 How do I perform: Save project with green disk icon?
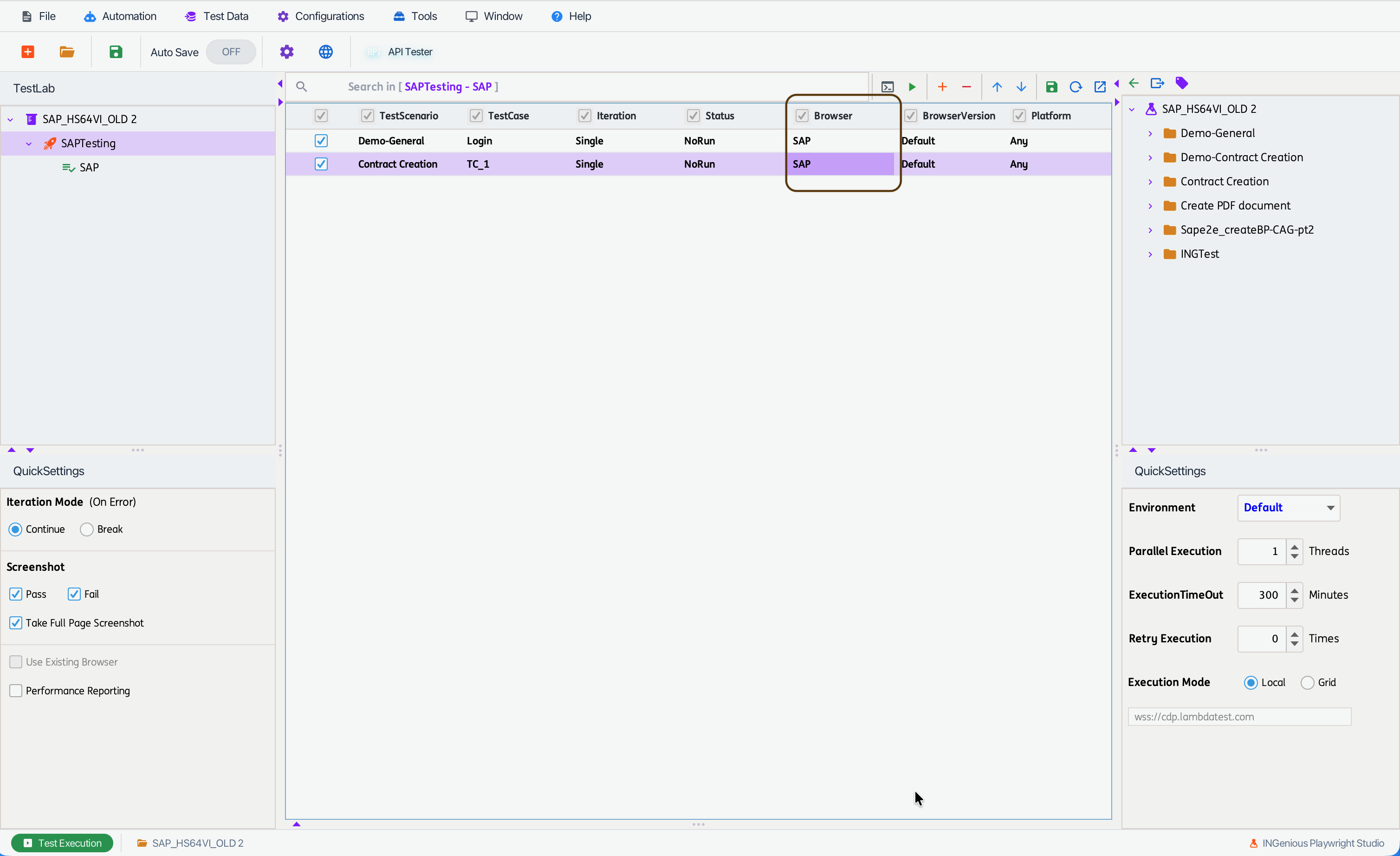click(116, 52)
